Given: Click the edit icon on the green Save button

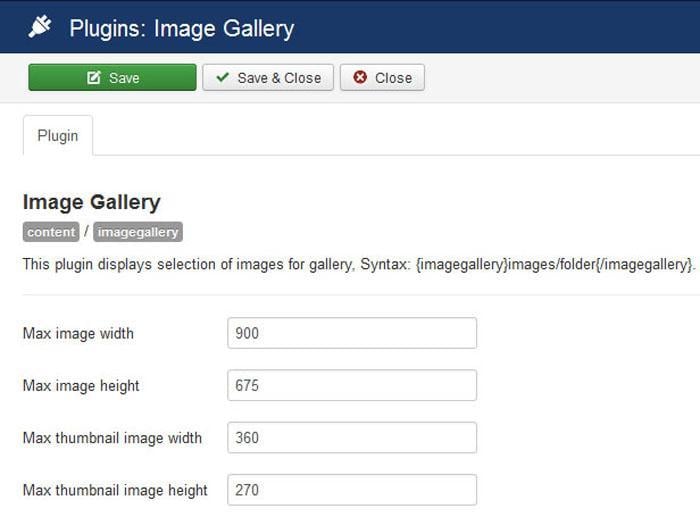Looking at the screenshot, I should point(95,78).
